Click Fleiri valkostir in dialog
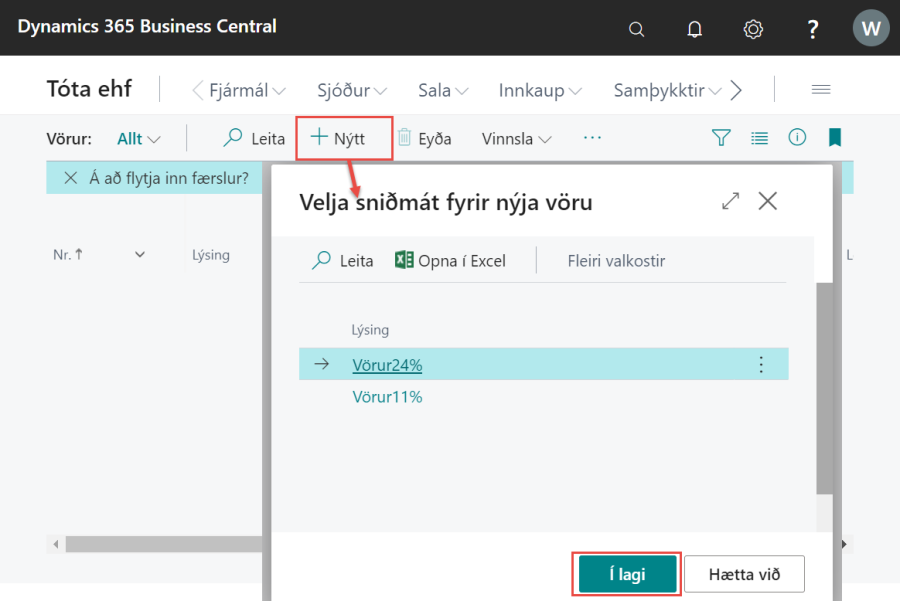Image resolution: width=900 pixels, height=601 pixels. [x=616, y=261]
